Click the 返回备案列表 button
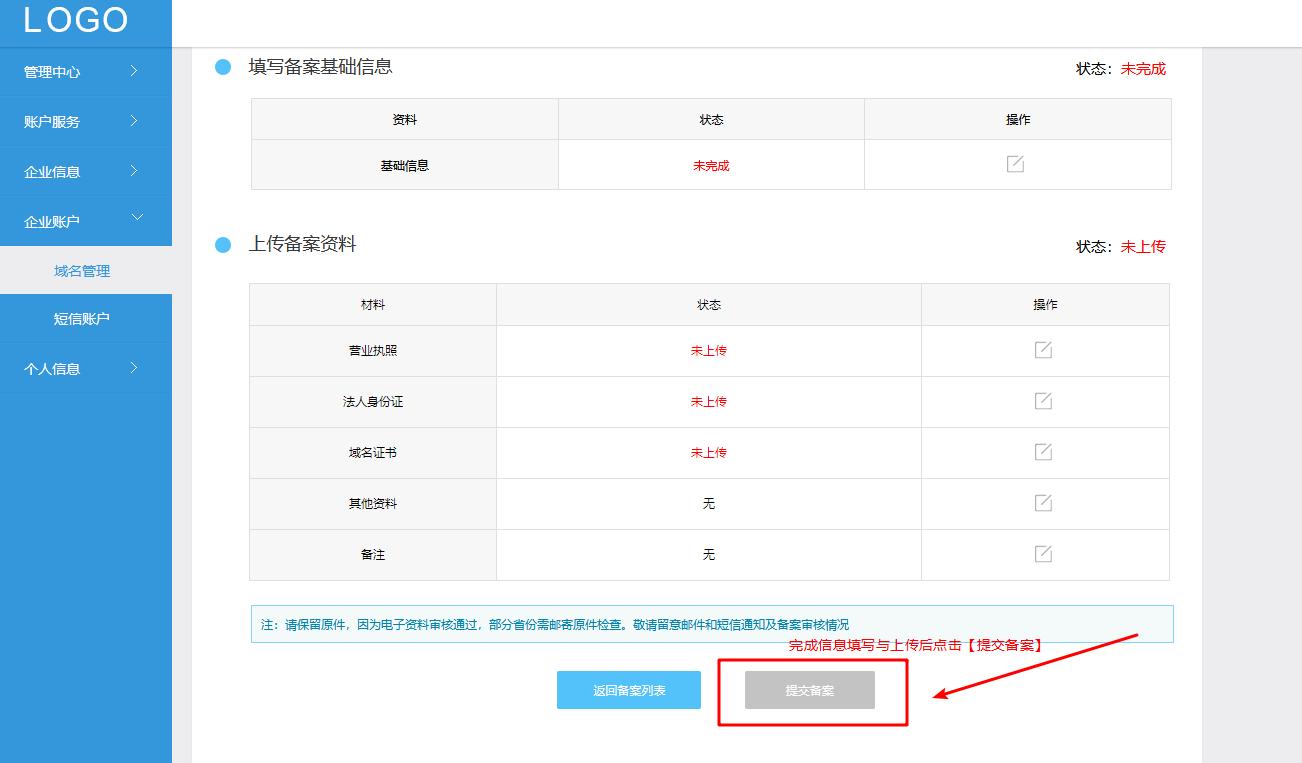The height and width of the screenshot is (763, 1302). tap(628, 689)
